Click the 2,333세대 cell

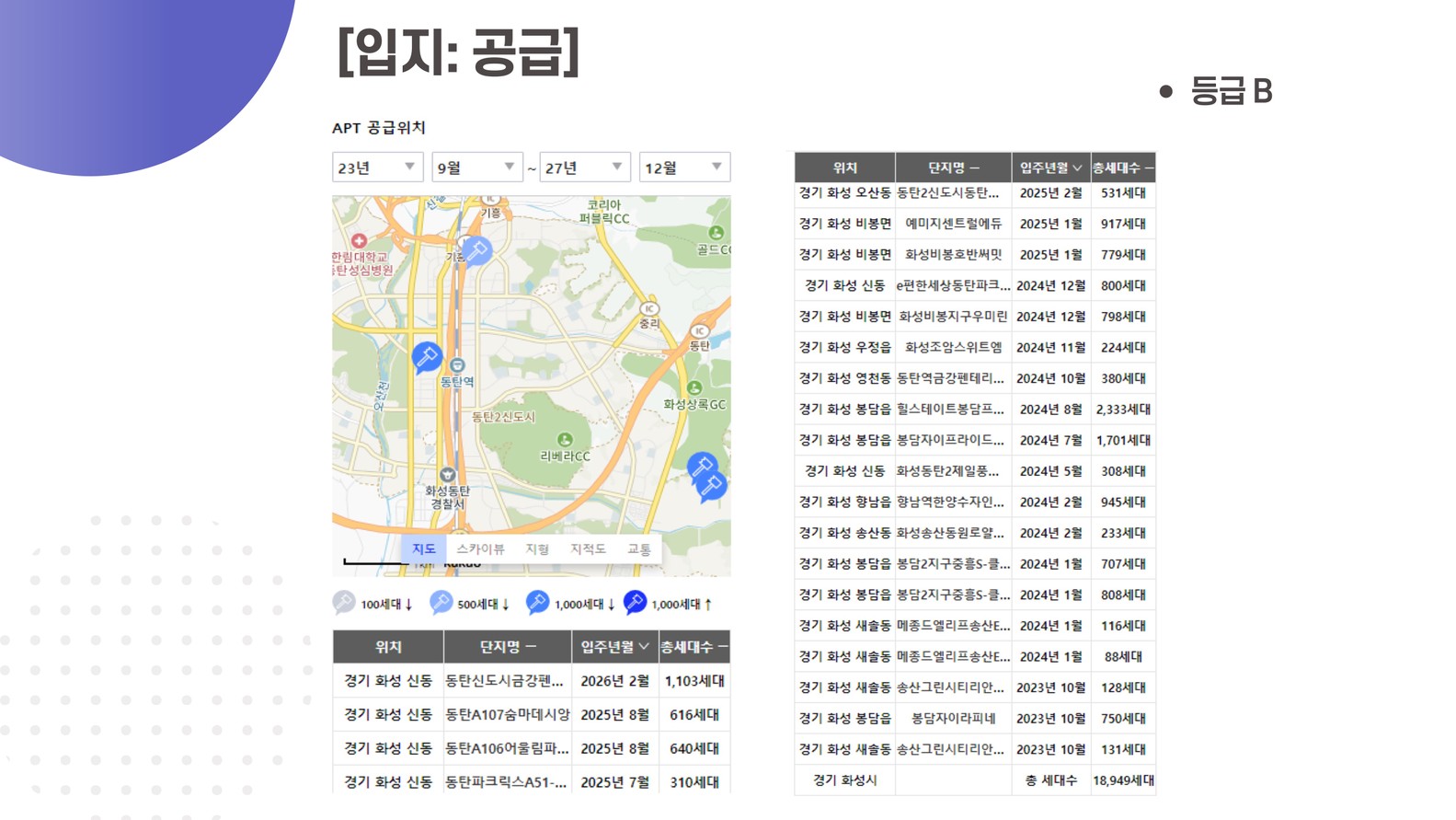click(x=1123, y=409)
